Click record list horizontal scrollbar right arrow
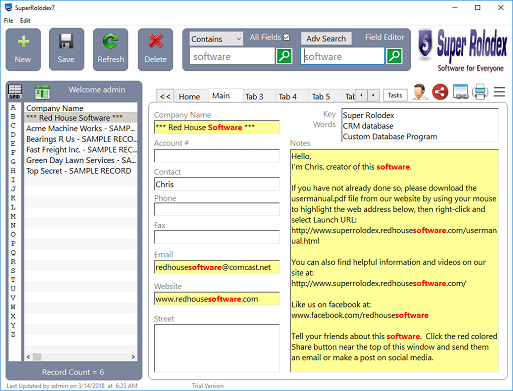 coord(133,357)
